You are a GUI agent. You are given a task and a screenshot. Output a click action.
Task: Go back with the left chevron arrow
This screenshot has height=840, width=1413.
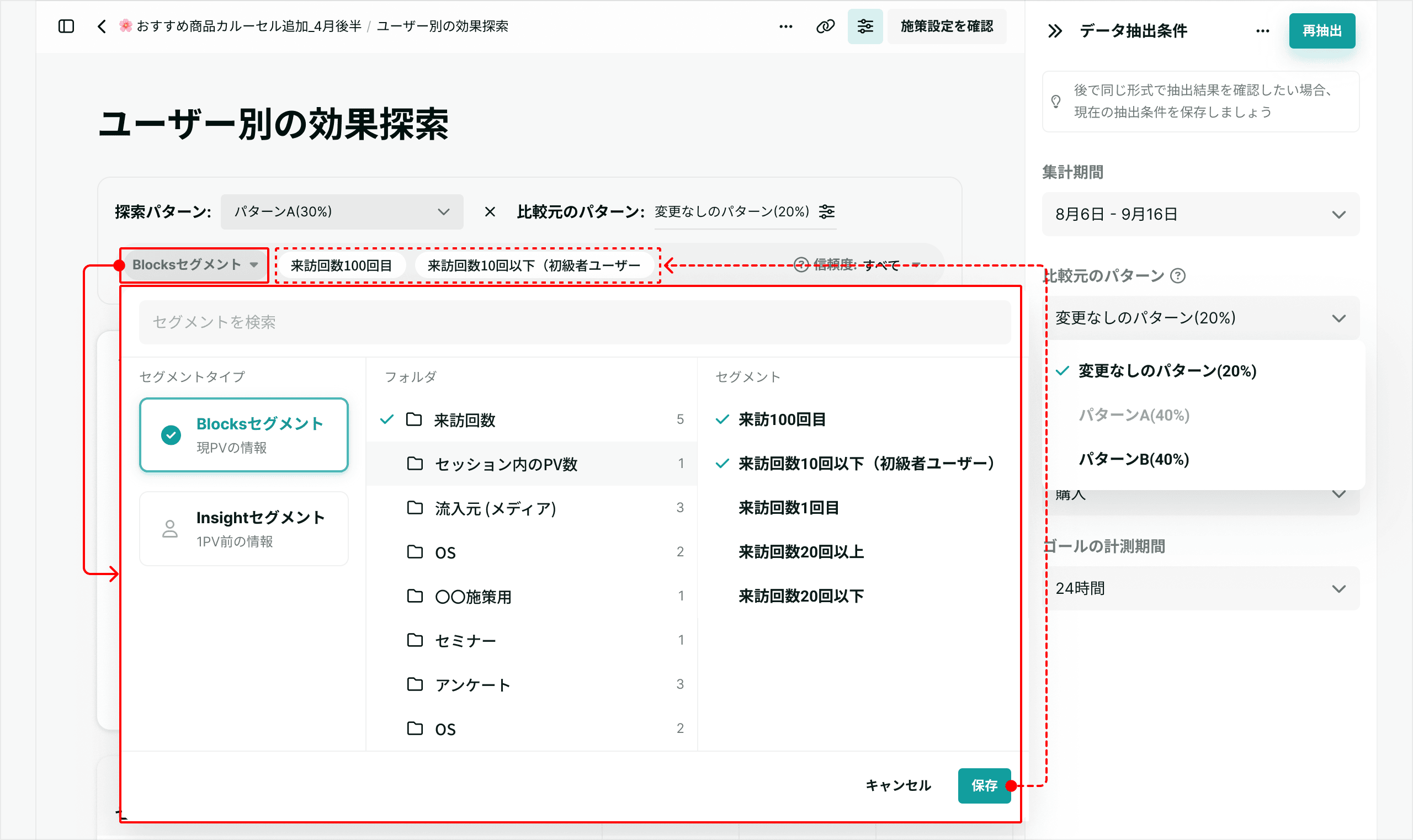[x=102, y=26]
